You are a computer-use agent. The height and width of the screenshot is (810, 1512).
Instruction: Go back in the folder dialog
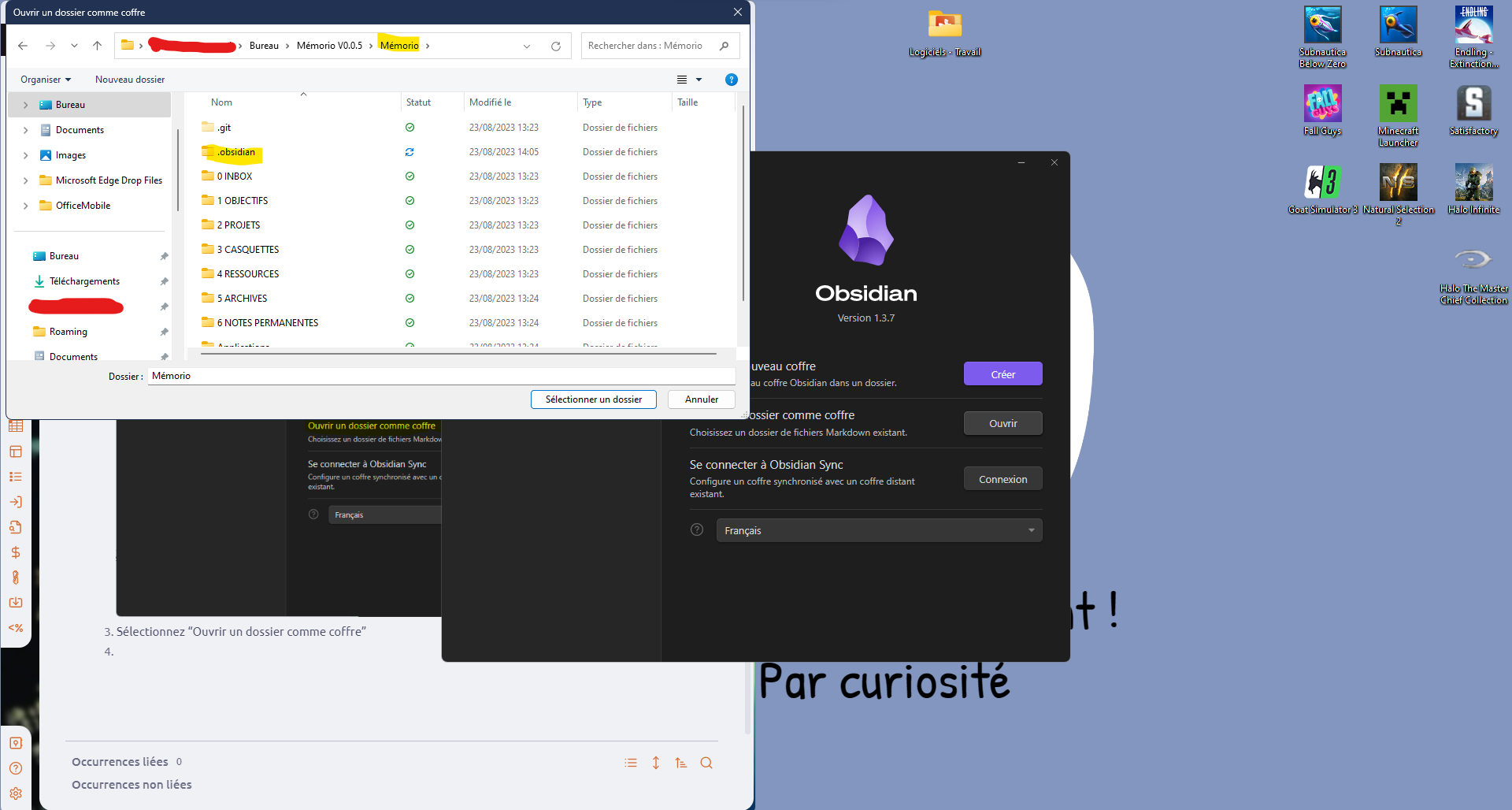click(23, 46)
